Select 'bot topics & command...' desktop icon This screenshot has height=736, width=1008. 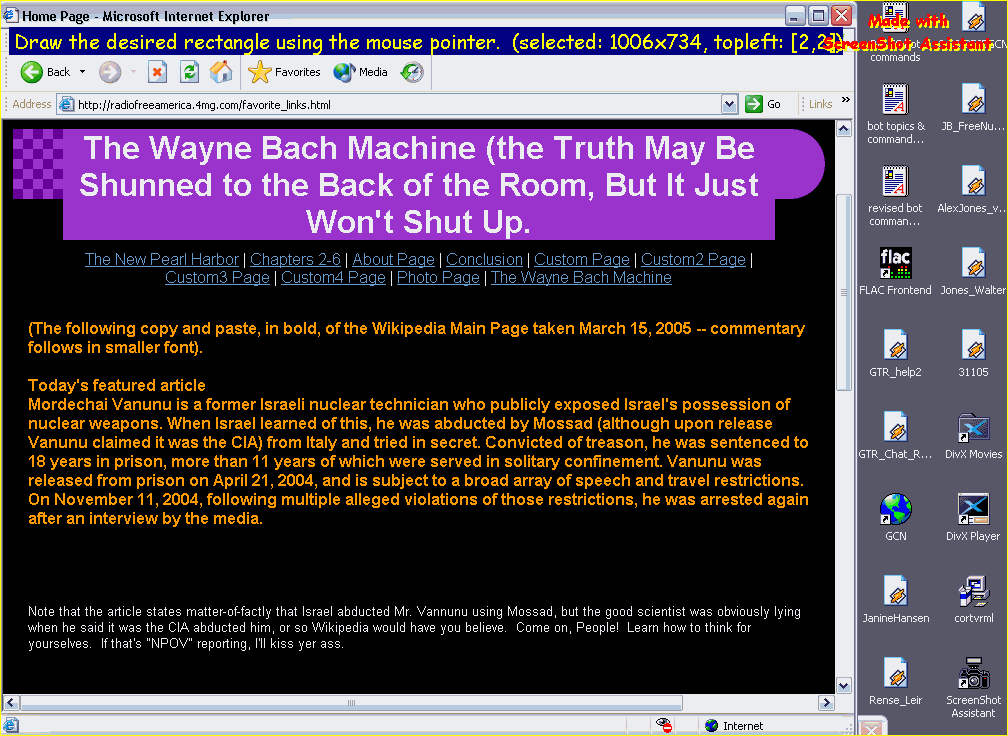[x=895, y=114]
